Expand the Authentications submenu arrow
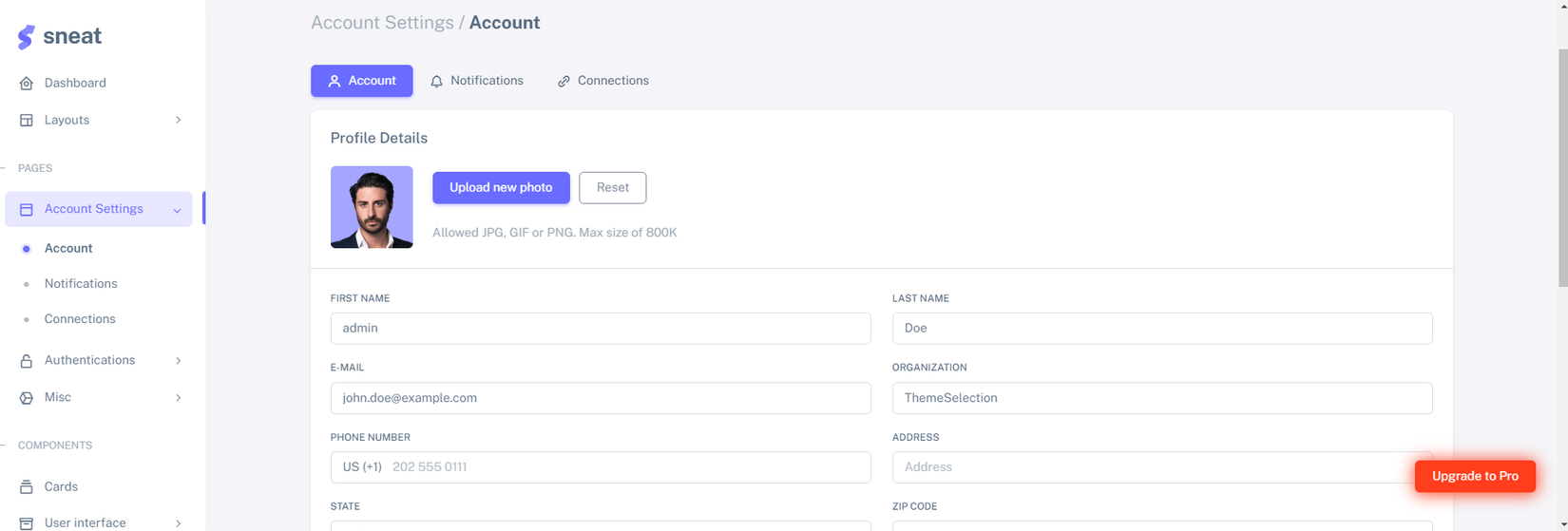Image resolution: width=1568 pixels, height=531 pixels. coord(178,361)
